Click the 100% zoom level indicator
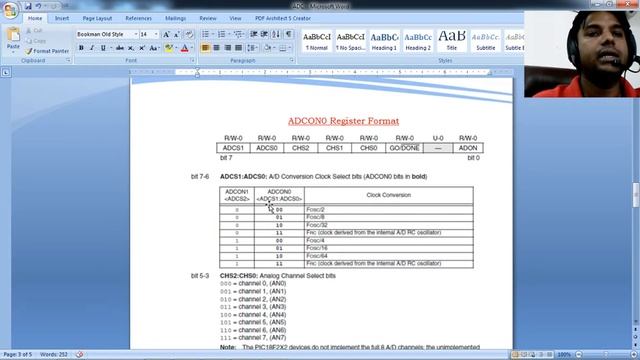640x360 pixels. [x=564, y=355]
